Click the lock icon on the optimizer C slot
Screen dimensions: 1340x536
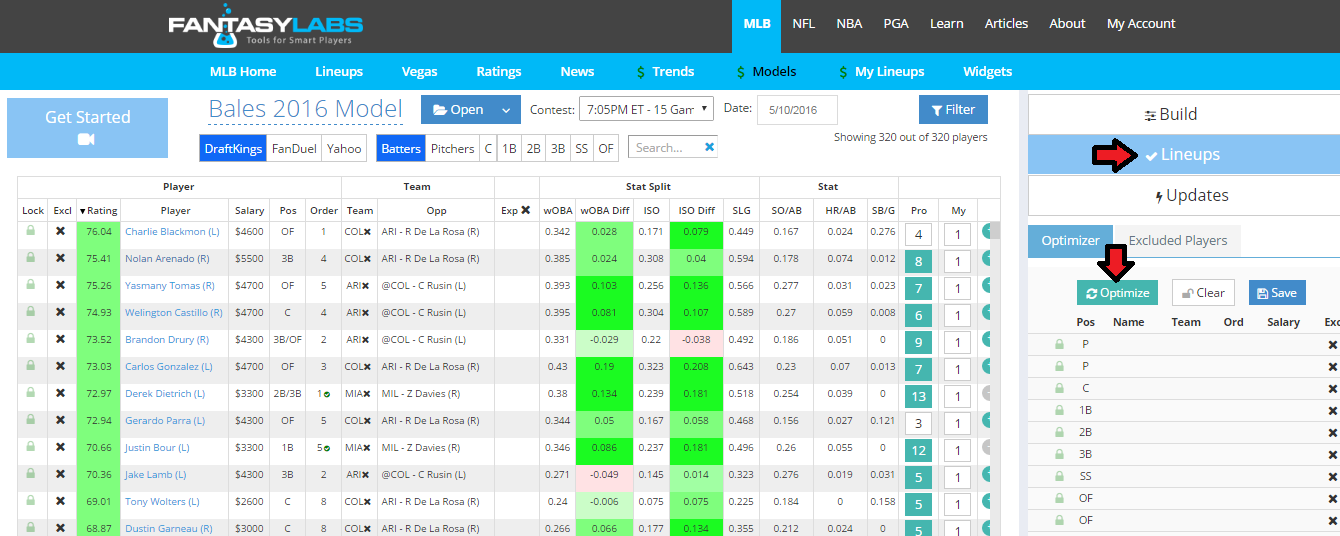tap(1059, 388)
